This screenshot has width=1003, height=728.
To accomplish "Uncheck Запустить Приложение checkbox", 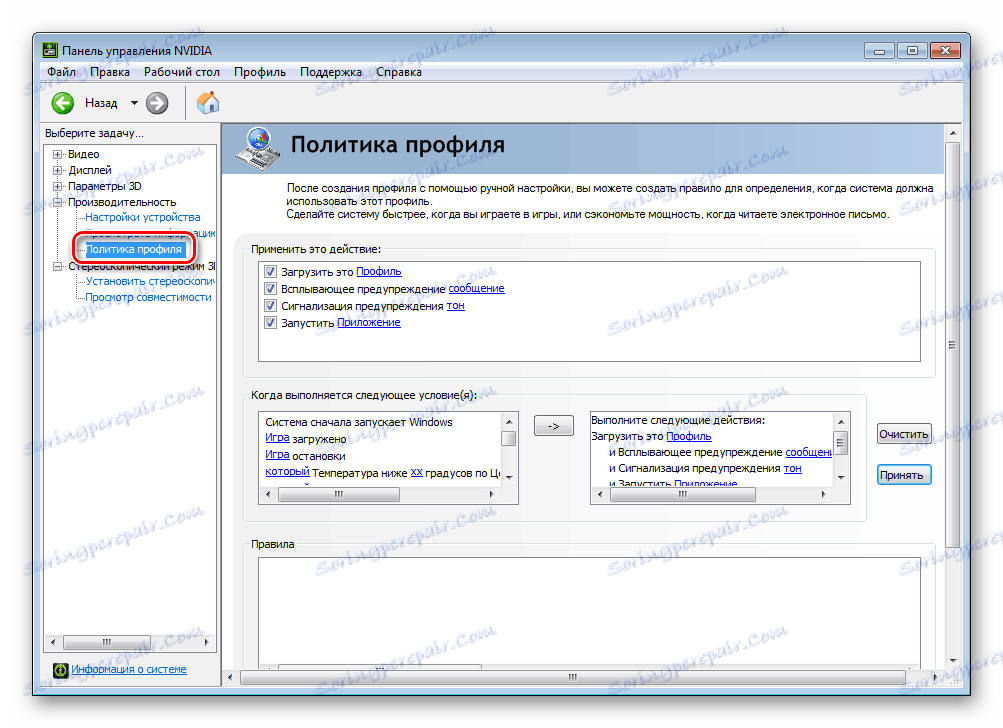I will (271, 323).
